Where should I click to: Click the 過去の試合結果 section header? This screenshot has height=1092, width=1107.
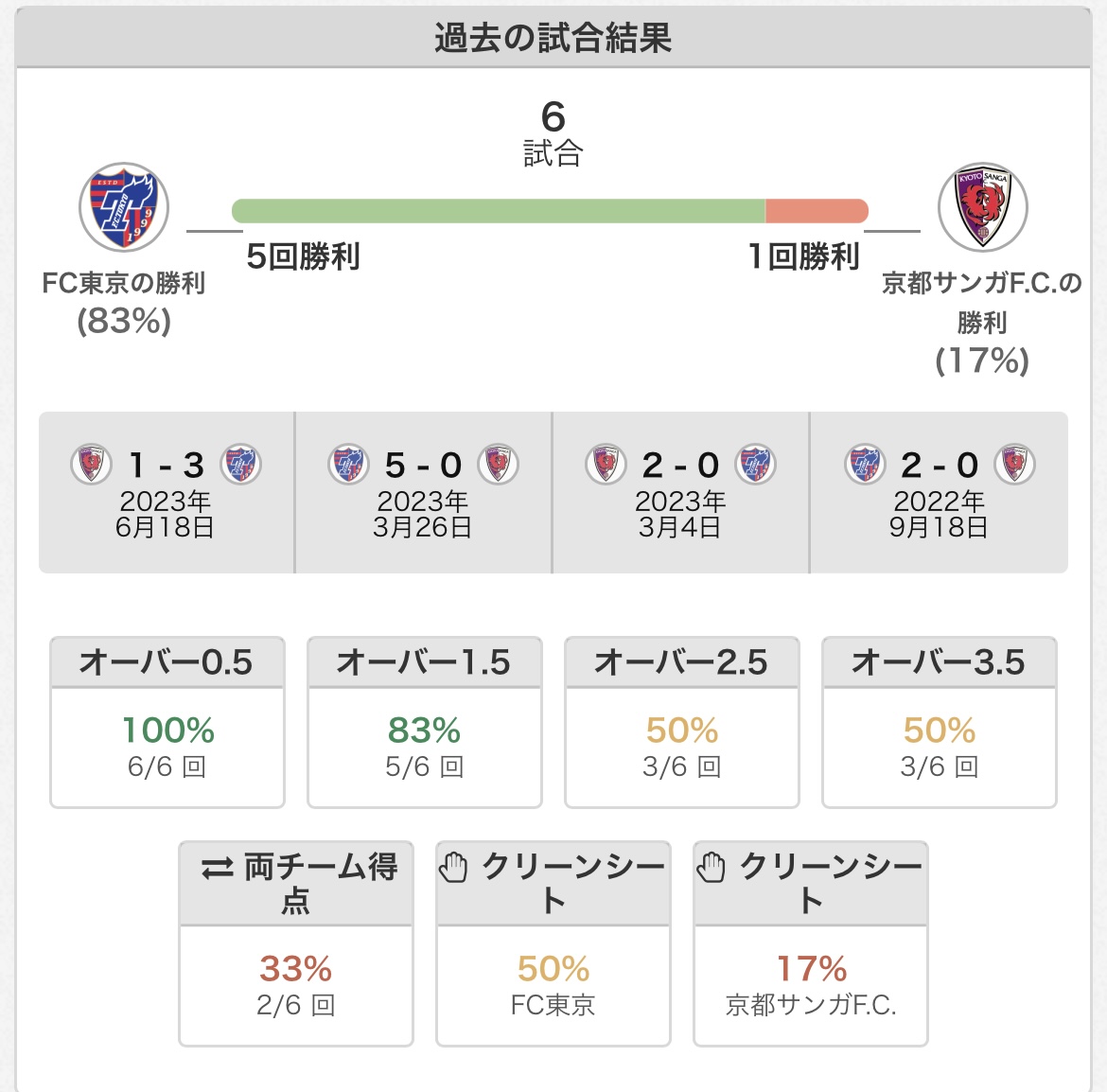(553, 38)
